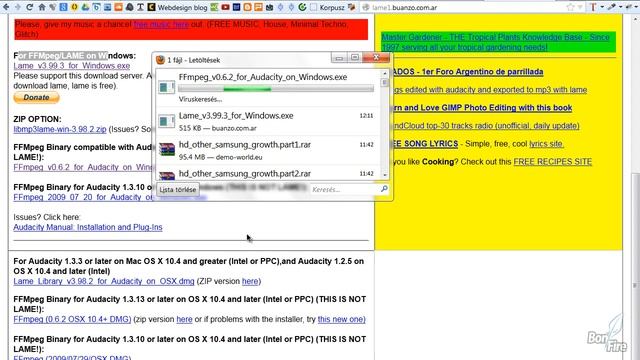The image size is (640, 360).
Task: Open Audacity Manual: Installation and Plug-Ins link
Action: (x=88, y=227)
